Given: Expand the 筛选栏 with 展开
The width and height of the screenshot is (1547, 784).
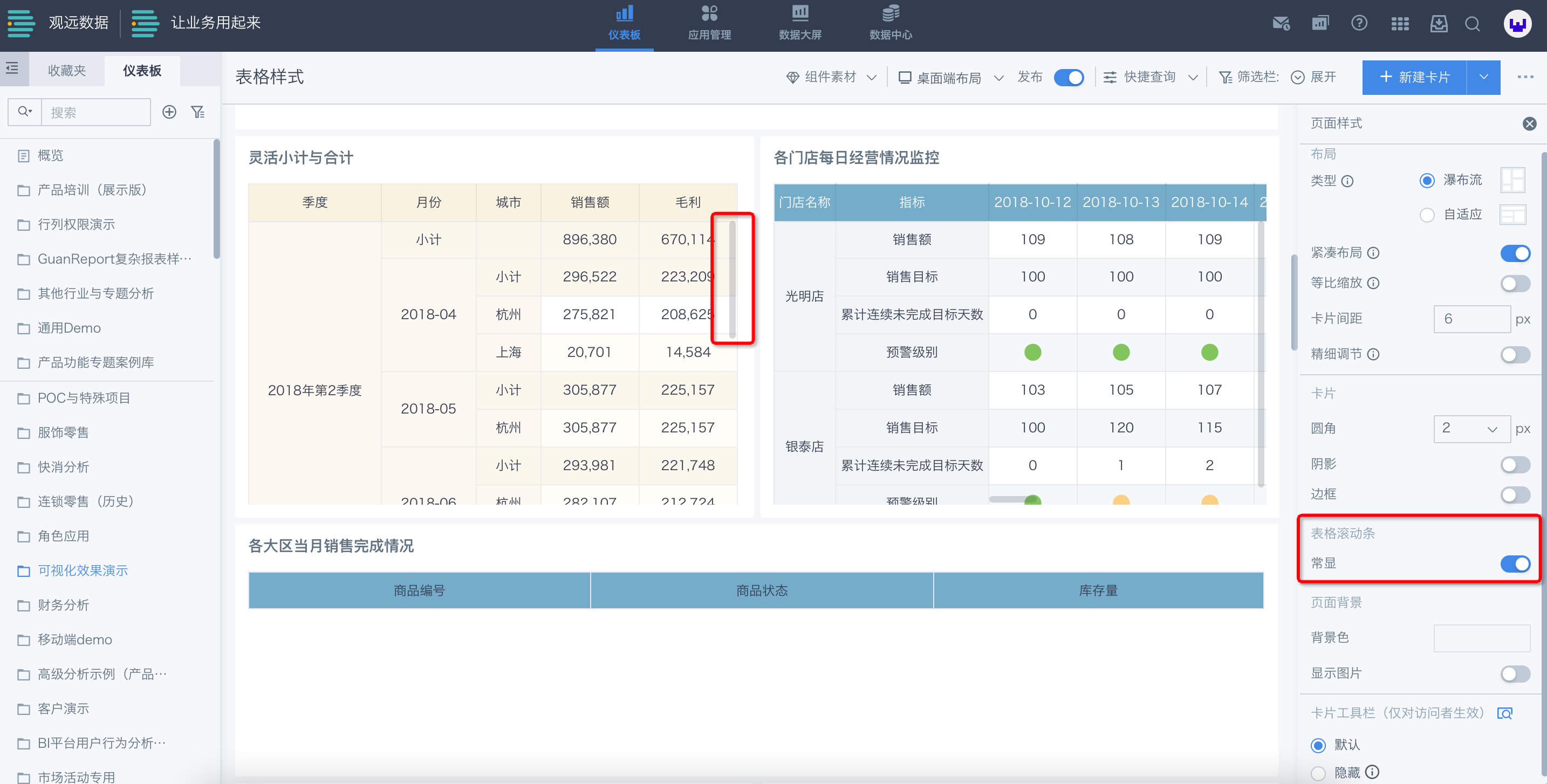Looking at the screenshot, I should tap(1313, 77).
